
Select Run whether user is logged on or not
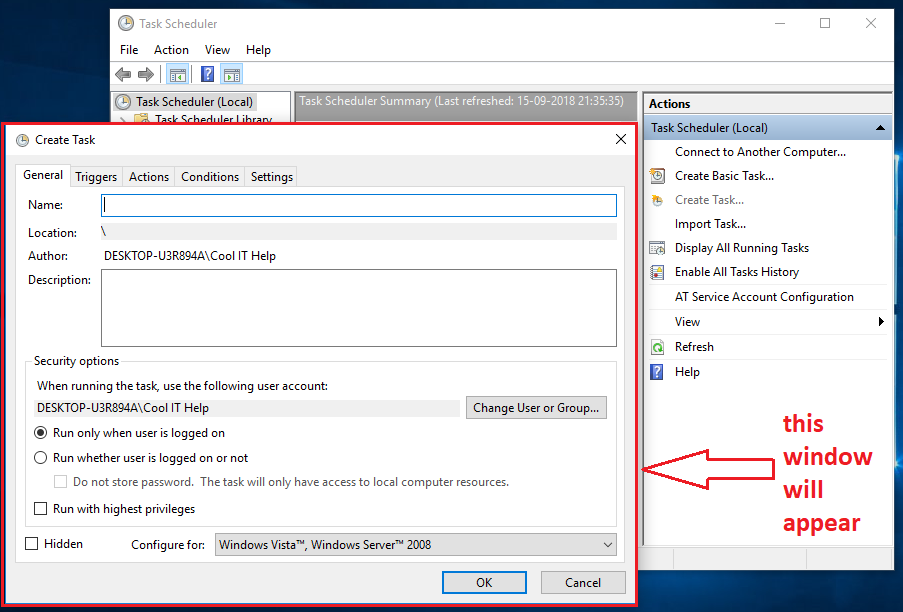[40, 458]
